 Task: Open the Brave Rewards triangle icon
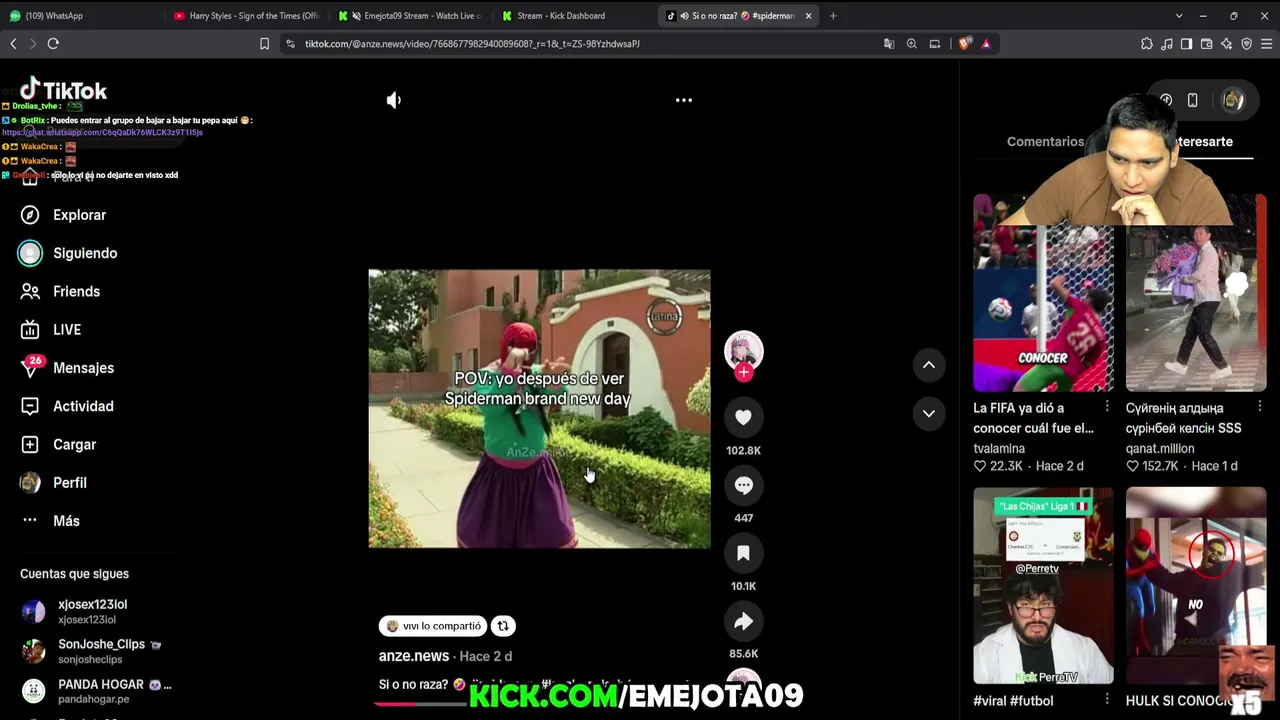[x=986, y=44]
